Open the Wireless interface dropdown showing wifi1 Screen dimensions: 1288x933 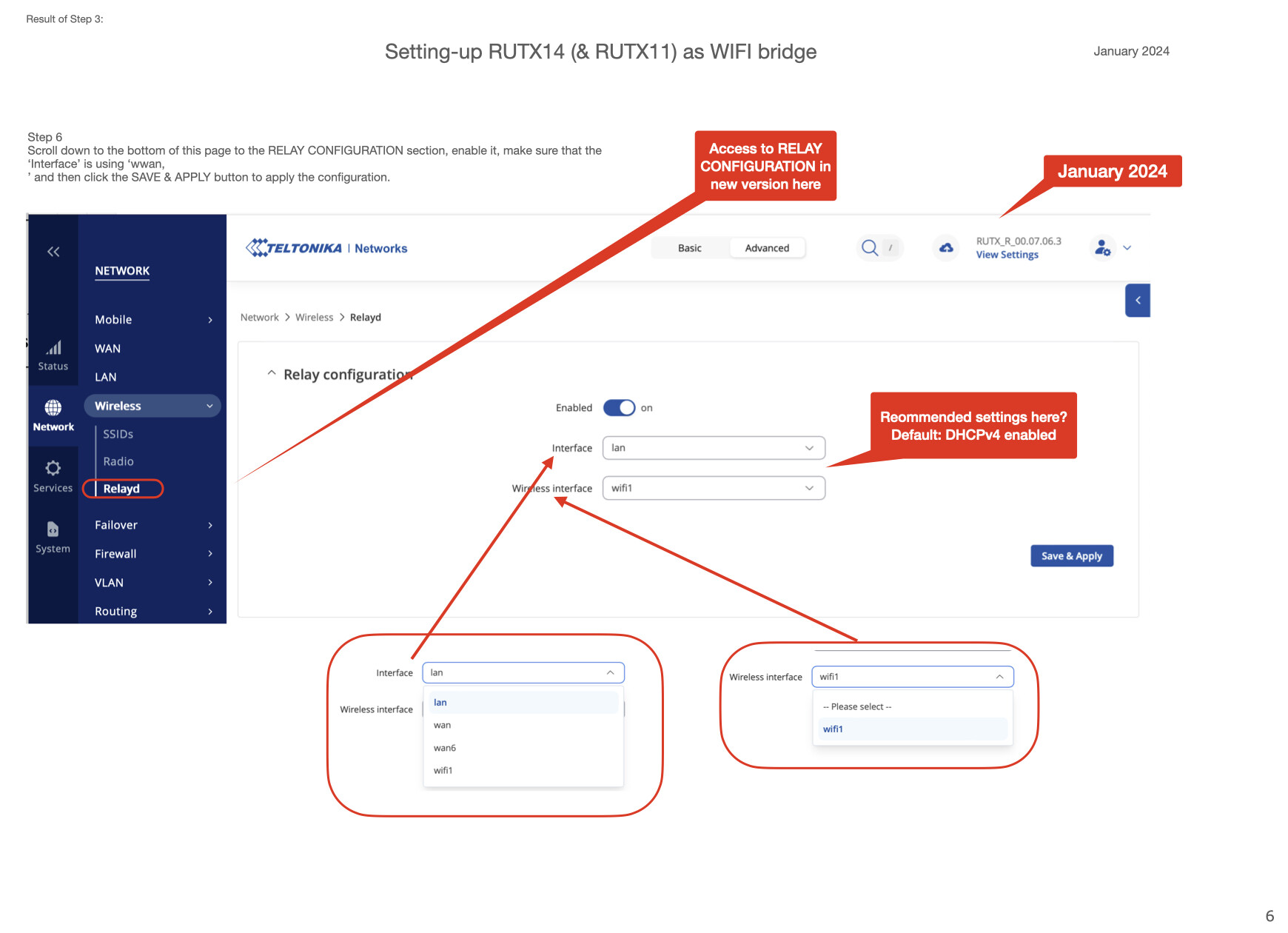tap(714, 488)
